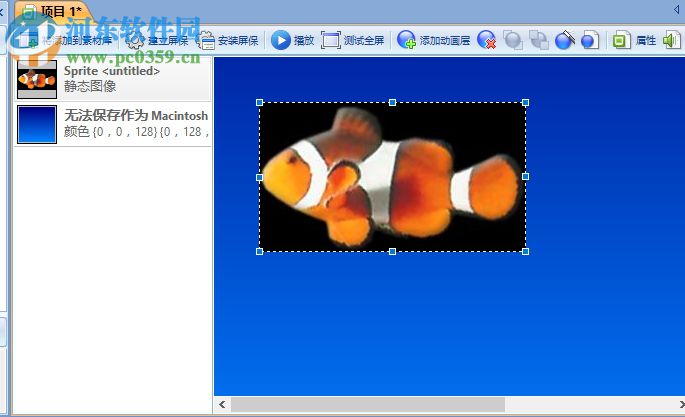The height and width of the screenshot is (417, 685).
Task: Click the 属性 text label
Action: (x=646, y=41)
